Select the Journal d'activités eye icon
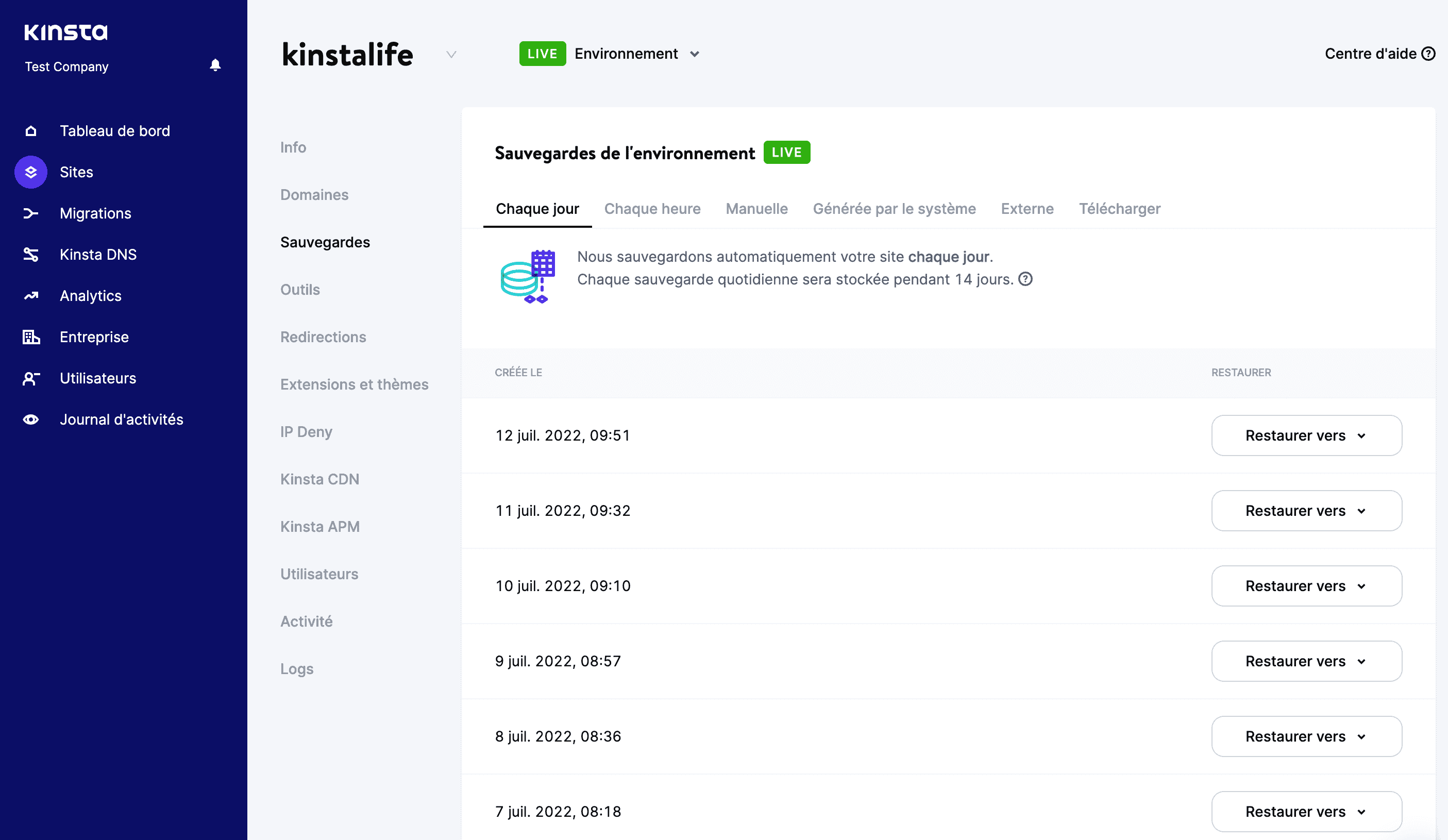Screen dimensions: 1448x840 (30, 419)
